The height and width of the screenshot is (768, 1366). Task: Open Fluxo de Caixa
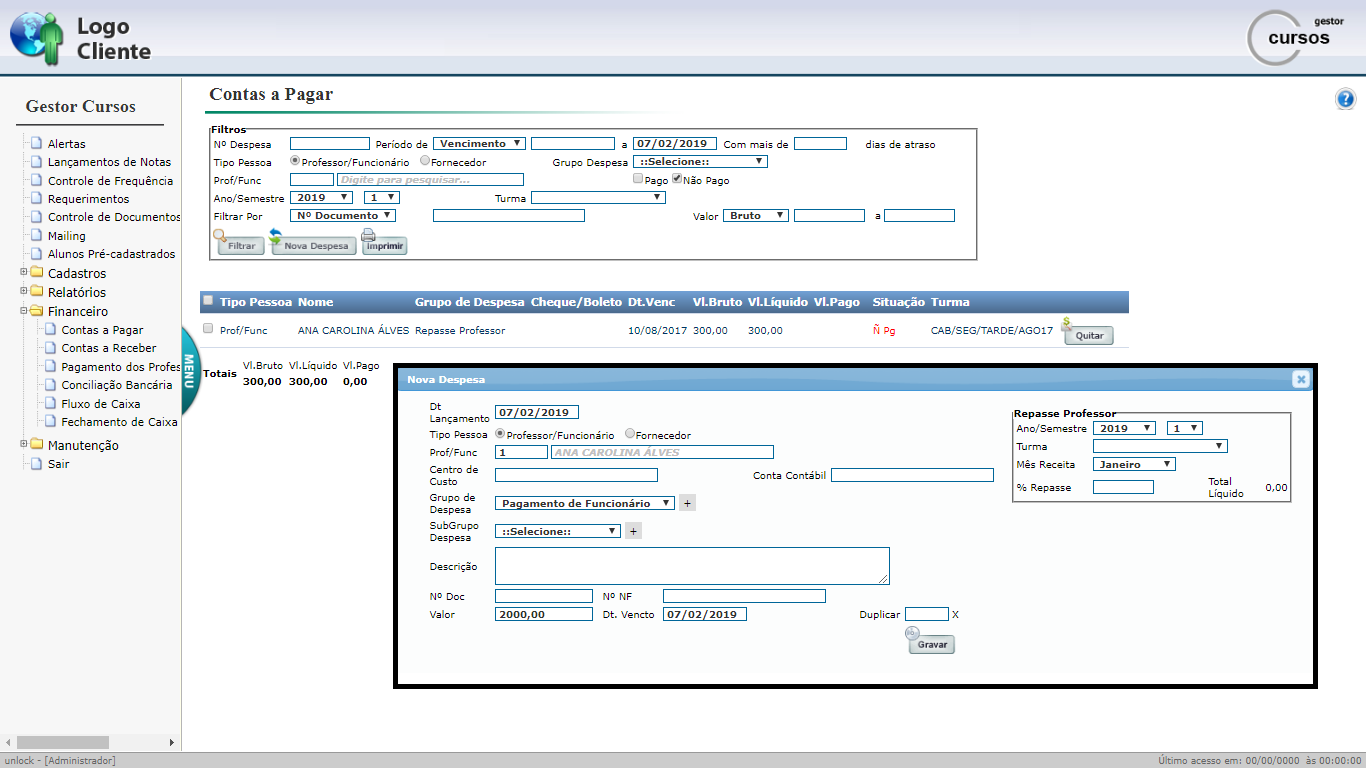(101, 404)
